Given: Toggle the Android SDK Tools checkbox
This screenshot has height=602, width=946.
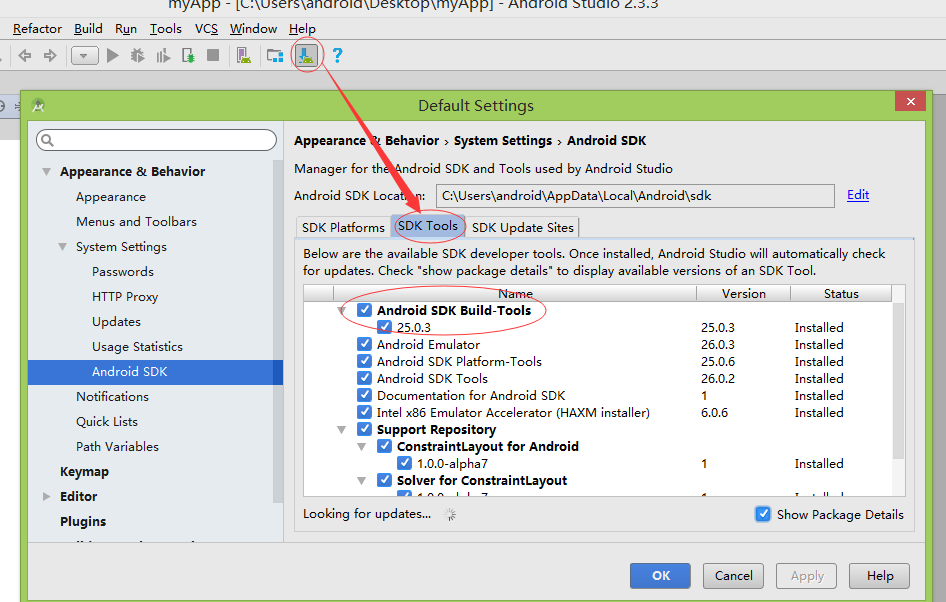Looking at the screenshot, I should 364,378.
